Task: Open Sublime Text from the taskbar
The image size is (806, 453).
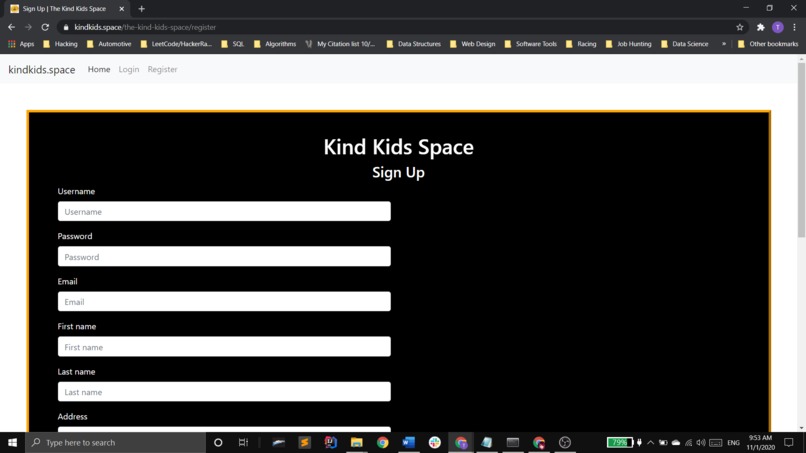Action: 304,442
